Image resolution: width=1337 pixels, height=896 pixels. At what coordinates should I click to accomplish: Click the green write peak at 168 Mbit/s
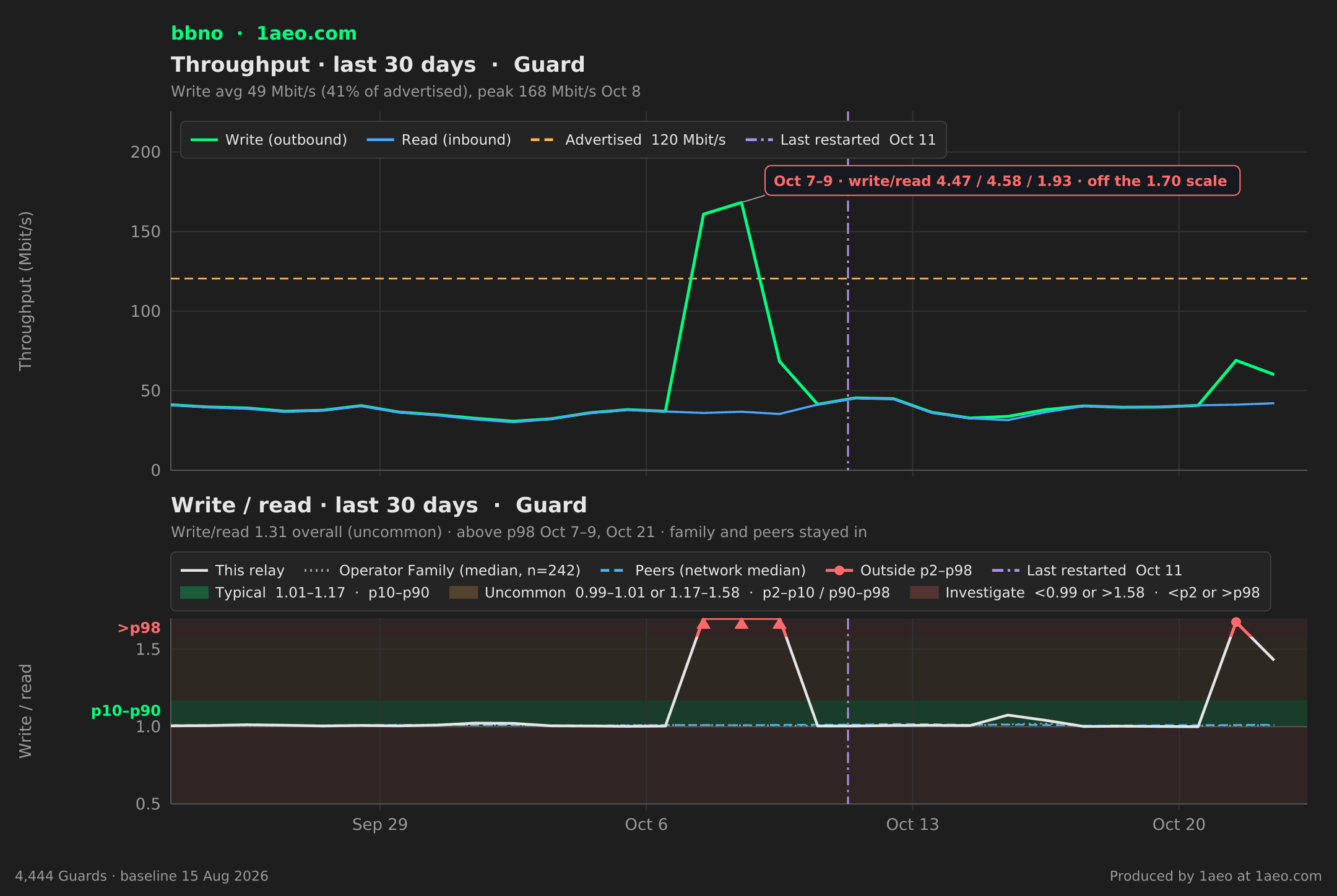(741, 202)
